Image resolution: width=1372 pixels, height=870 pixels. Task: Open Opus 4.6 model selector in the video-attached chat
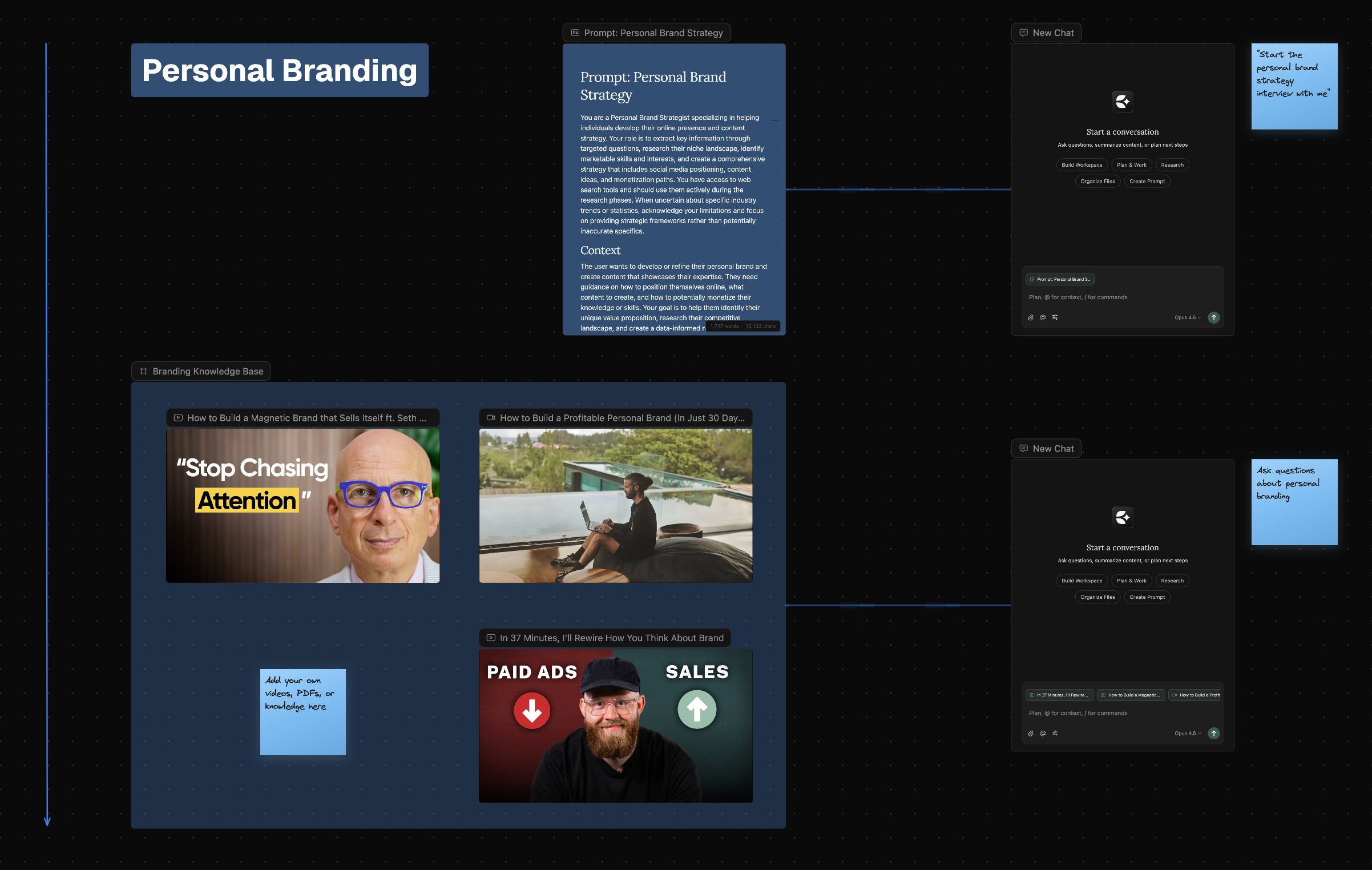[1187, 734]
